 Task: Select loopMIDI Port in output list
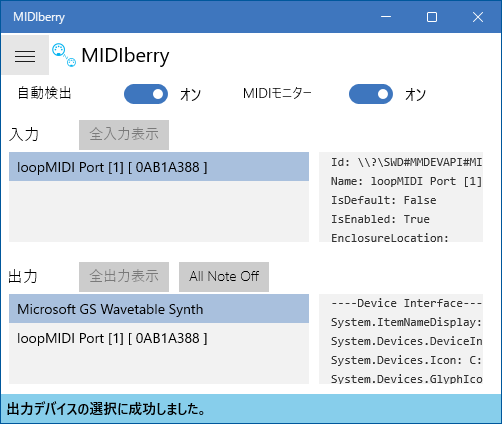(159, 338)
